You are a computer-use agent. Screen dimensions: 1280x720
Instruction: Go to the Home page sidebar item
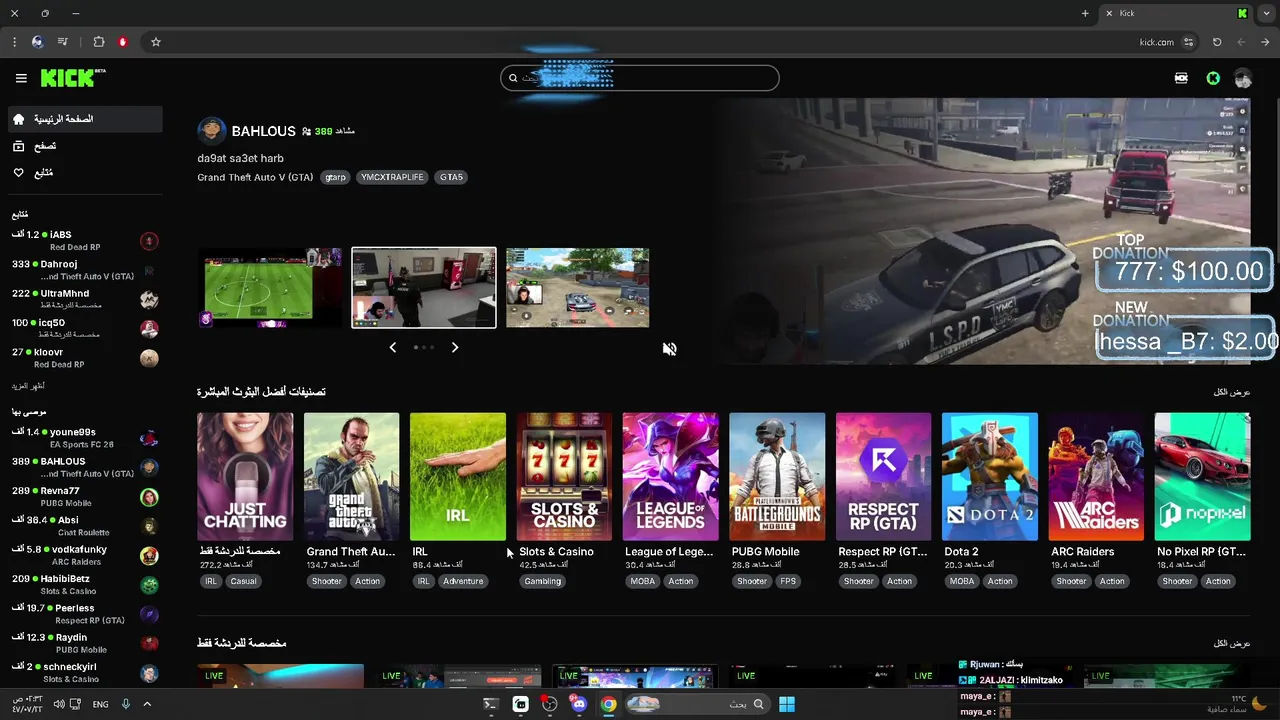[85, 119]
